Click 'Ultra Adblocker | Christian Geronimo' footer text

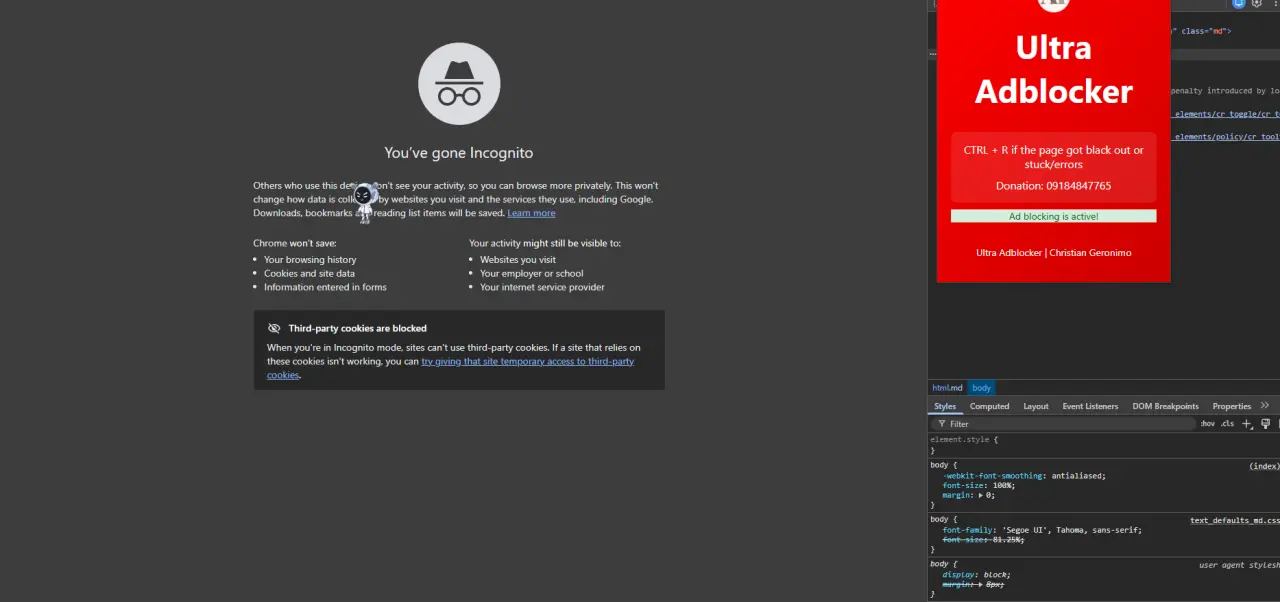click(x=1053, y=253)
